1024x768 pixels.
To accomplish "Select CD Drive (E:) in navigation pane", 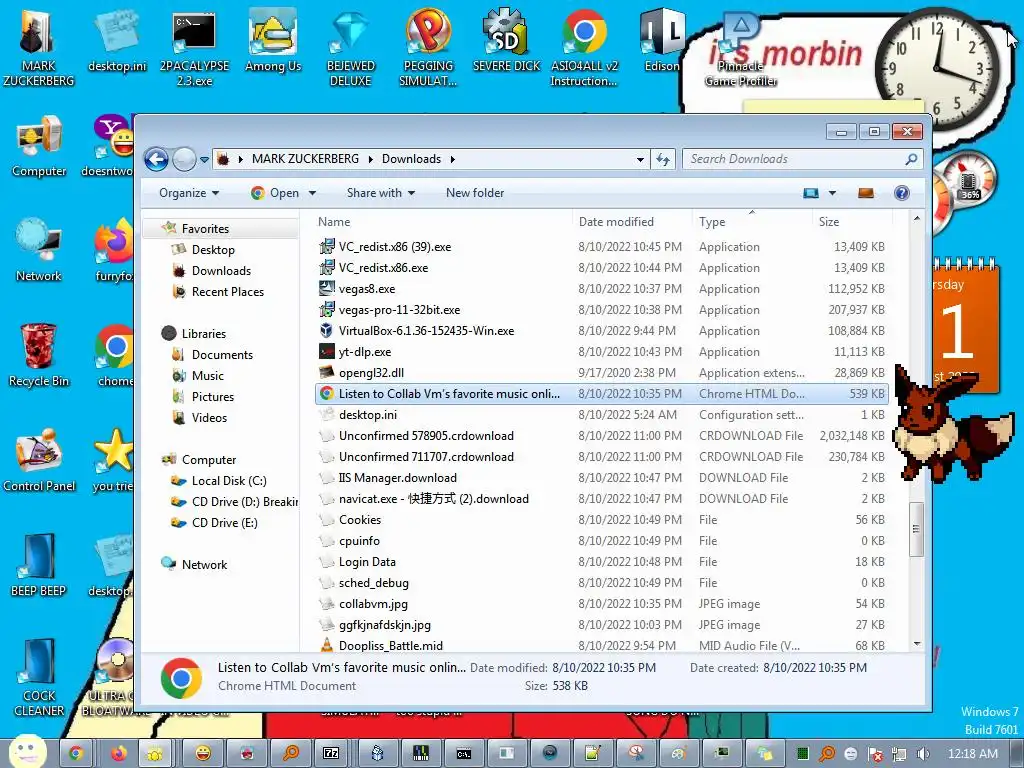I will pos(224,522).
